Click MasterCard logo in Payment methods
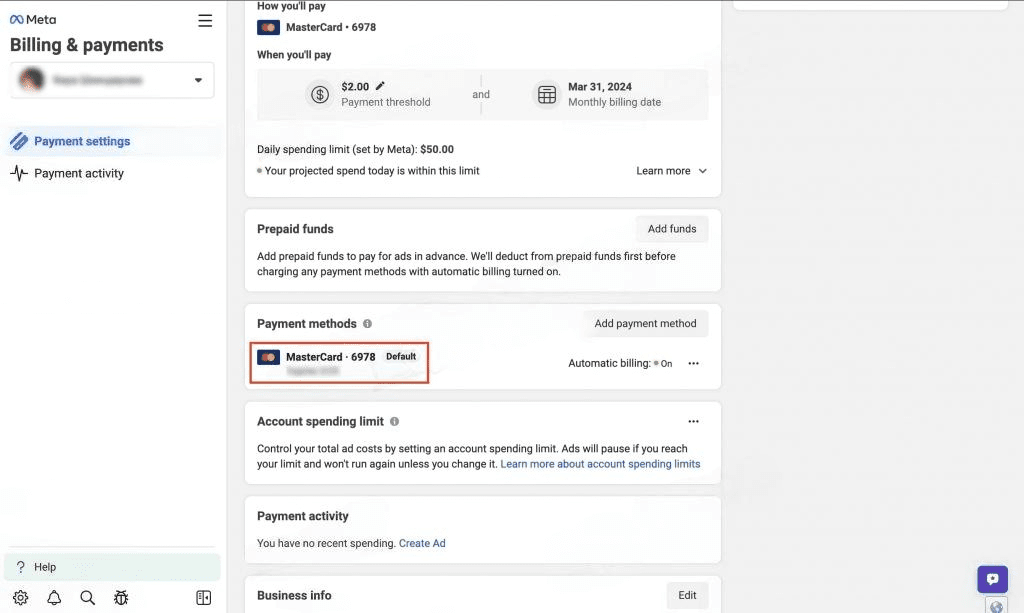This screenshot has width=1024, height=613. point(268,357)
